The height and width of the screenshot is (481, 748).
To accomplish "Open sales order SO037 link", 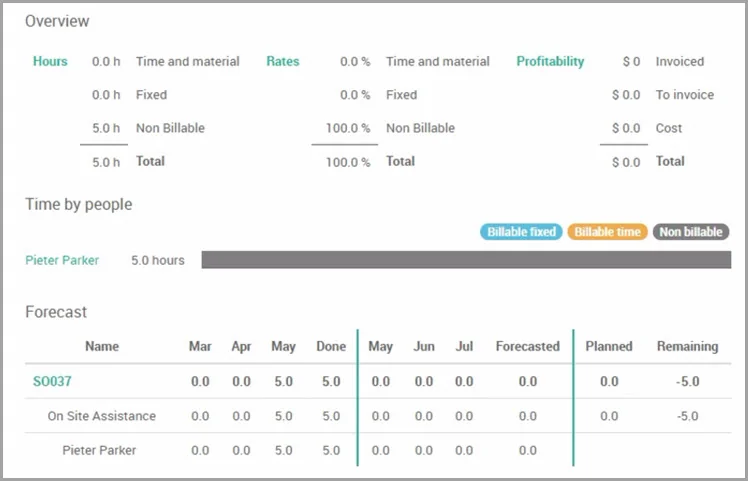I will [52, 381].
